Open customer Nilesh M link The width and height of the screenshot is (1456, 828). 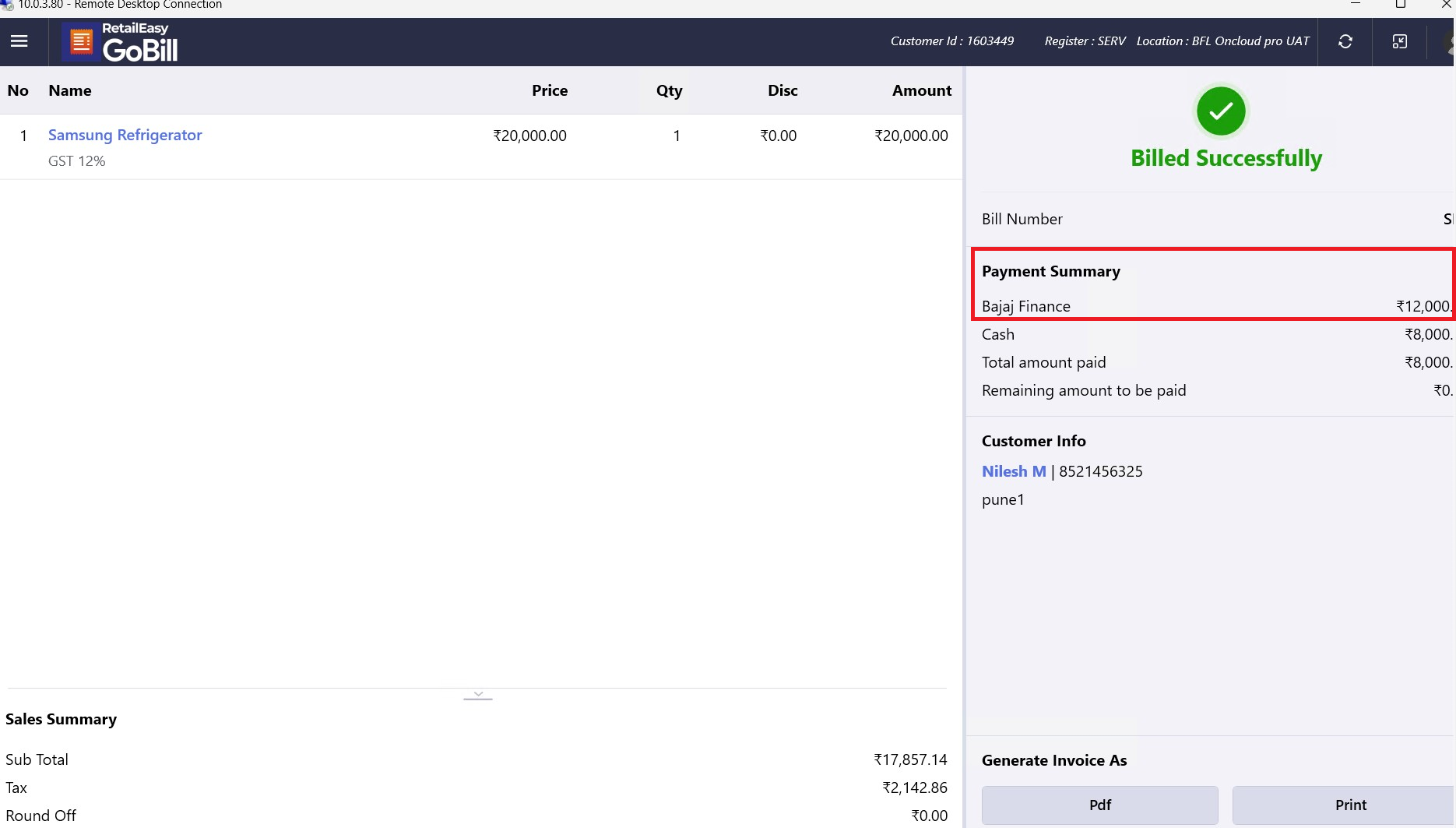coord(1014,471)
